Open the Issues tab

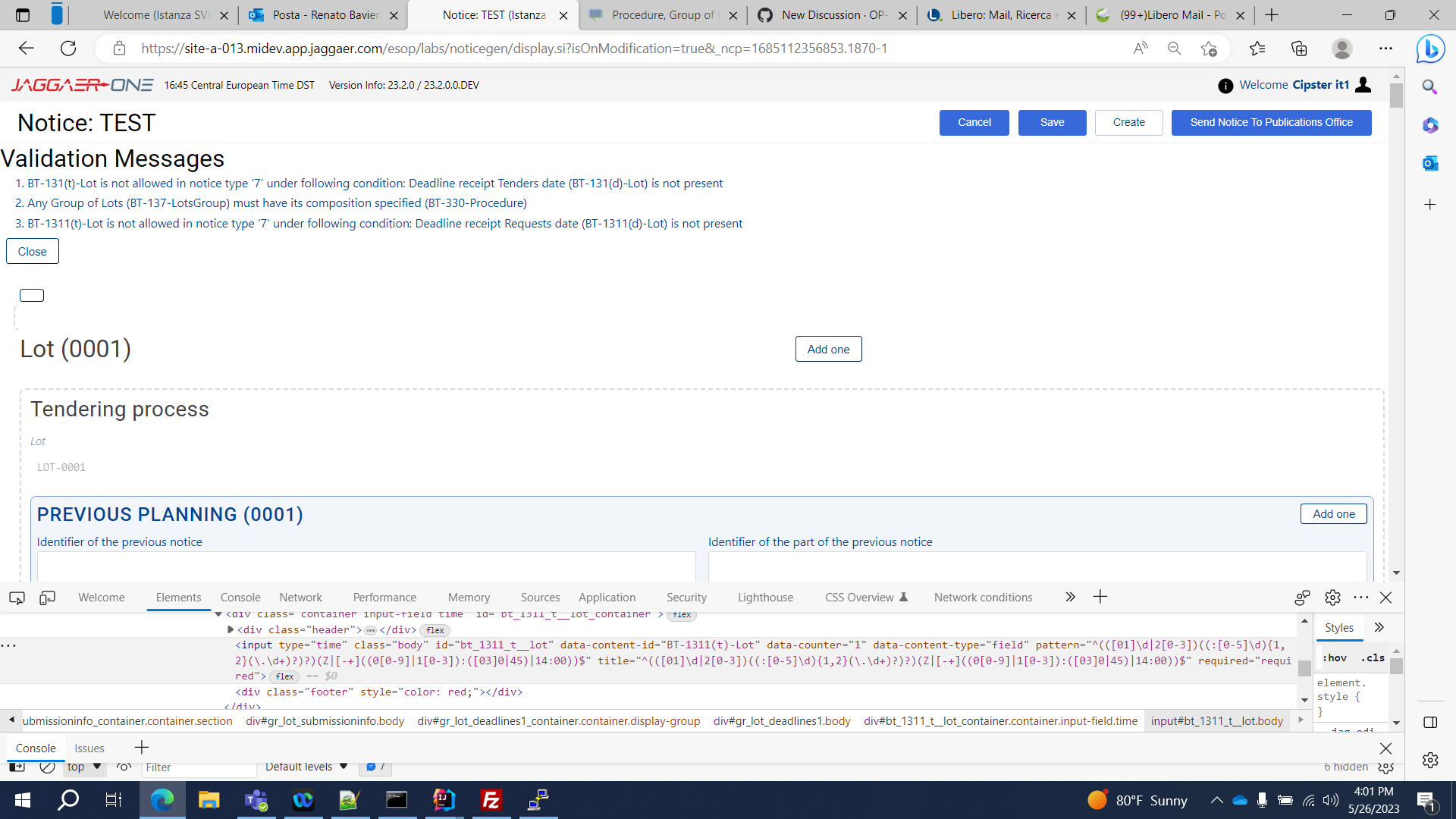(x=89, y=748)
